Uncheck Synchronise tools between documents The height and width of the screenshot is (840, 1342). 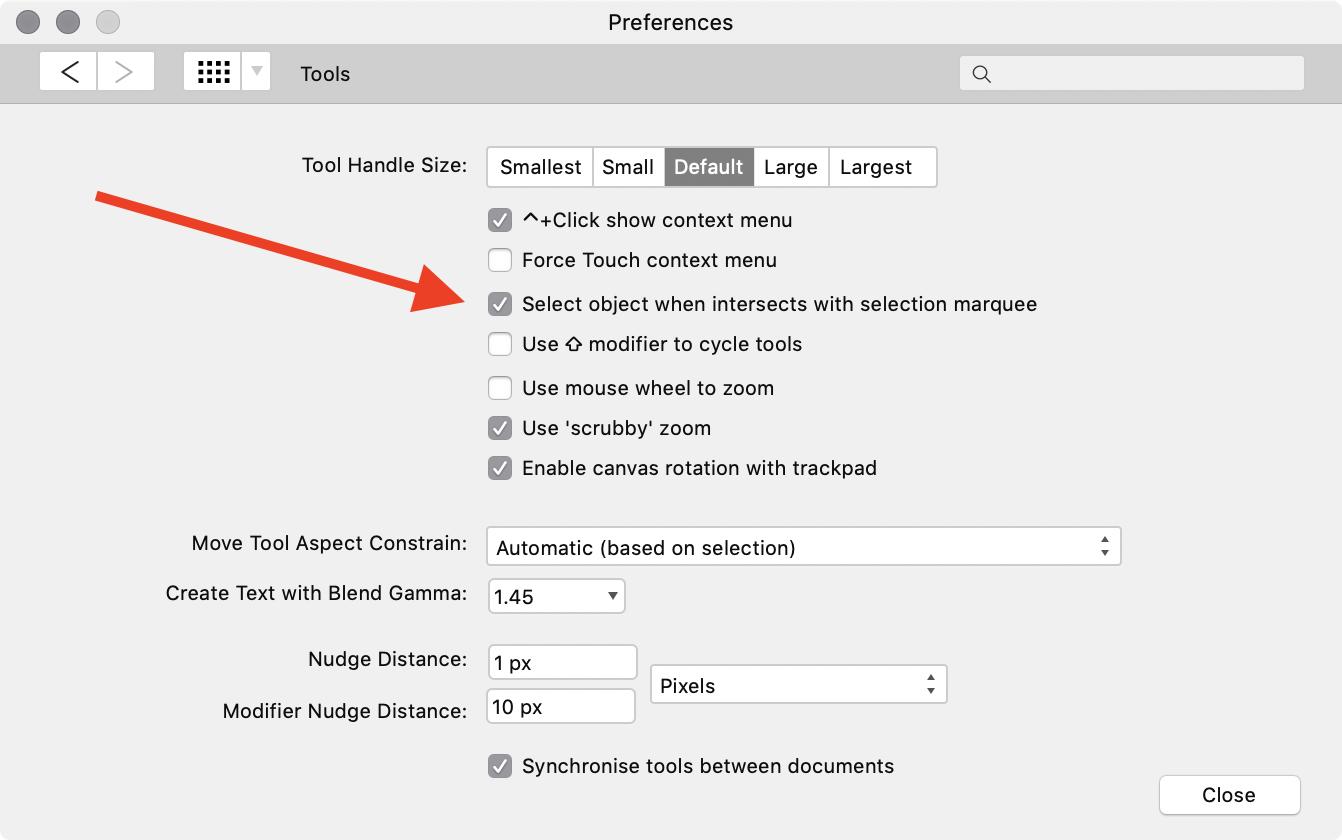(x=499, y=766)
